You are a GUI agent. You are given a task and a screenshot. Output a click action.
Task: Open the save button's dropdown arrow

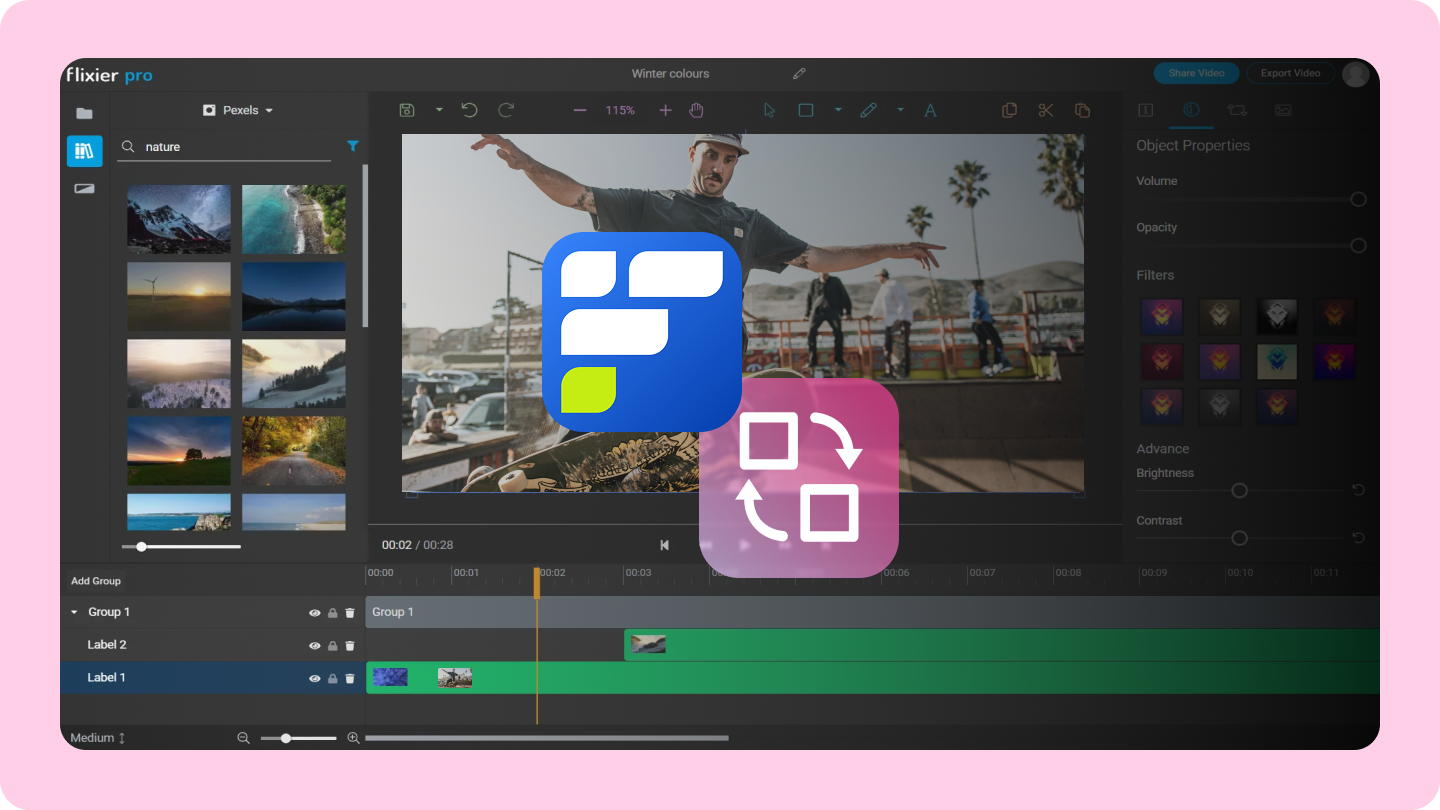pyautogui.click(x=438, y=110)
